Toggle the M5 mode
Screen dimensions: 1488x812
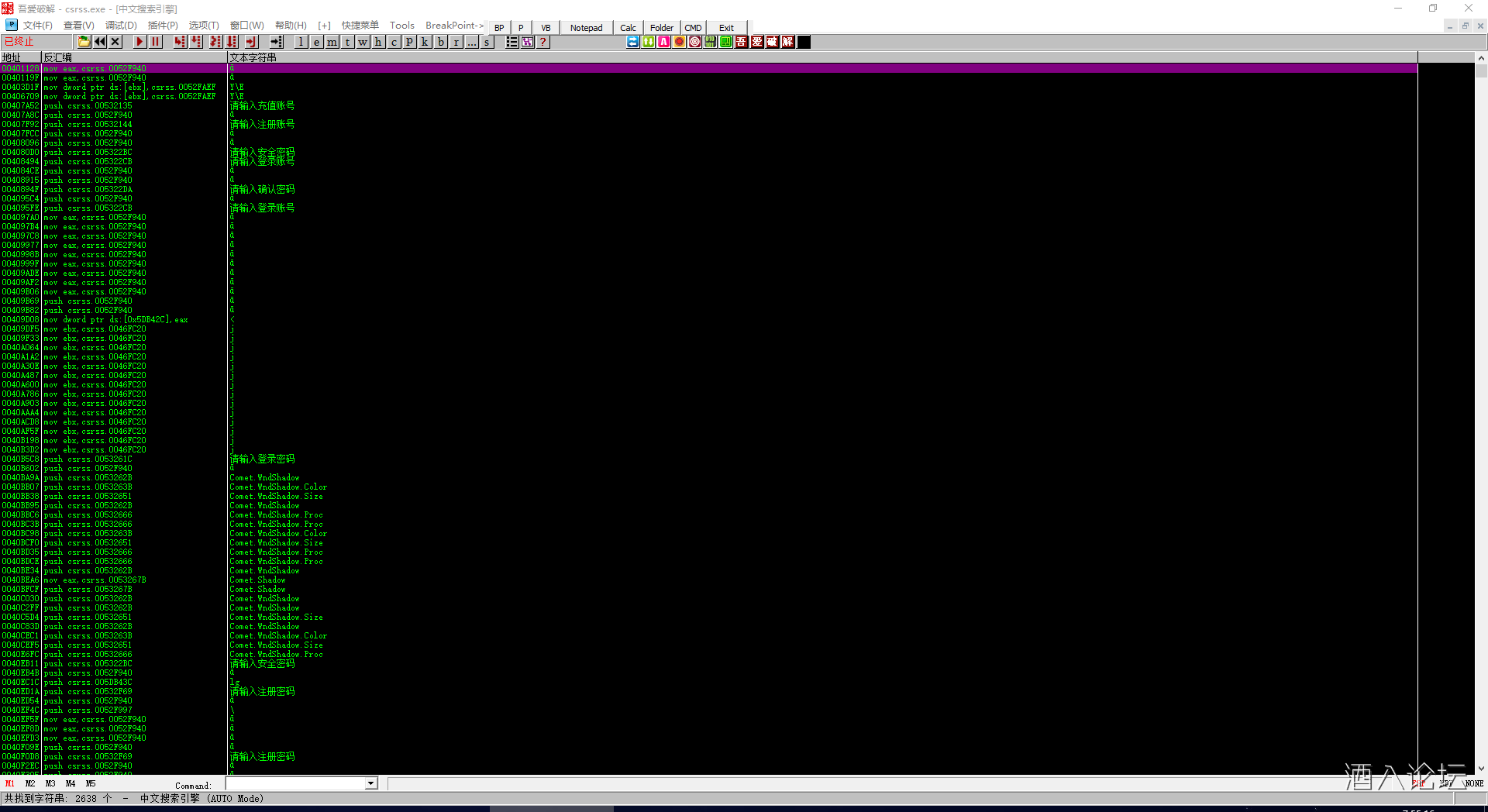[91, 783]
